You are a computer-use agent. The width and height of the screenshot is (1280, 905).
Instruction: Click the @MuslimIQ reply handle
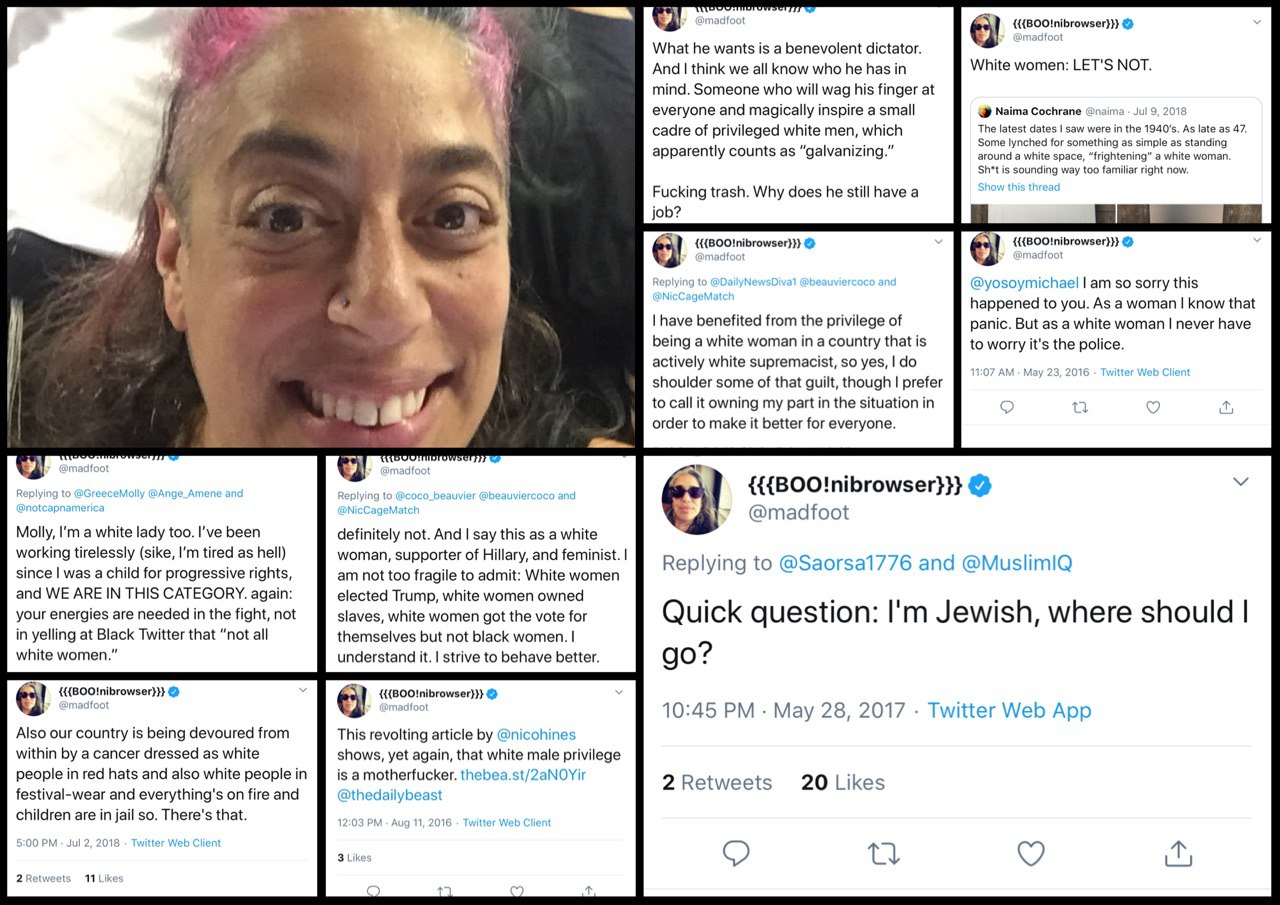point(1017,563)
